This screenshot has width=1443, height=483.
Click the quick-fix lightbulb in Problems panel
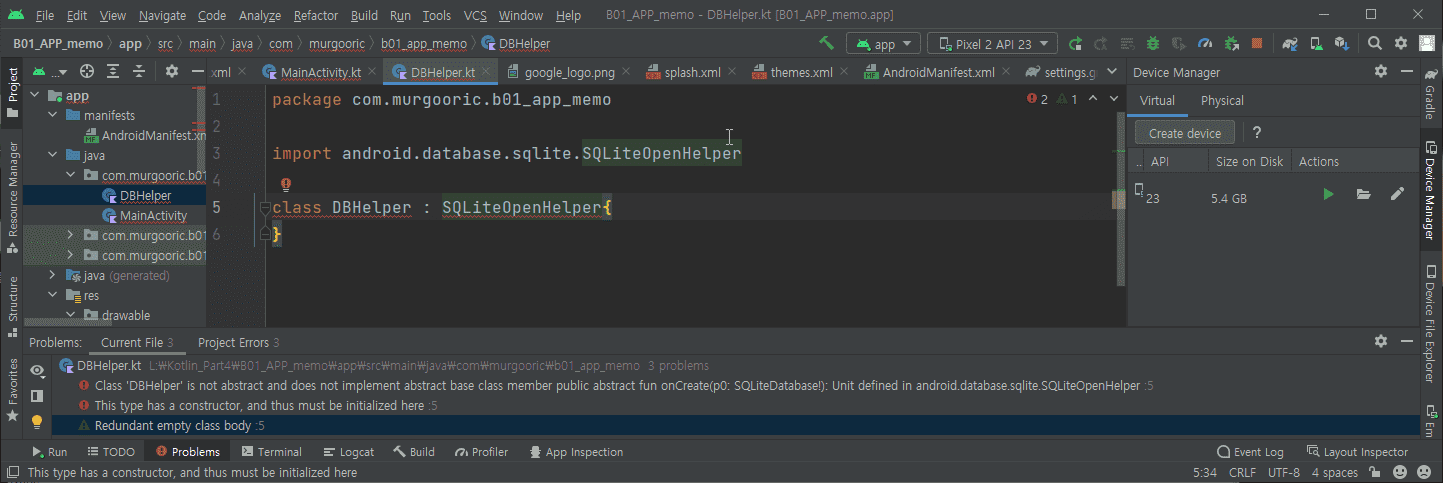coord(37,422)
